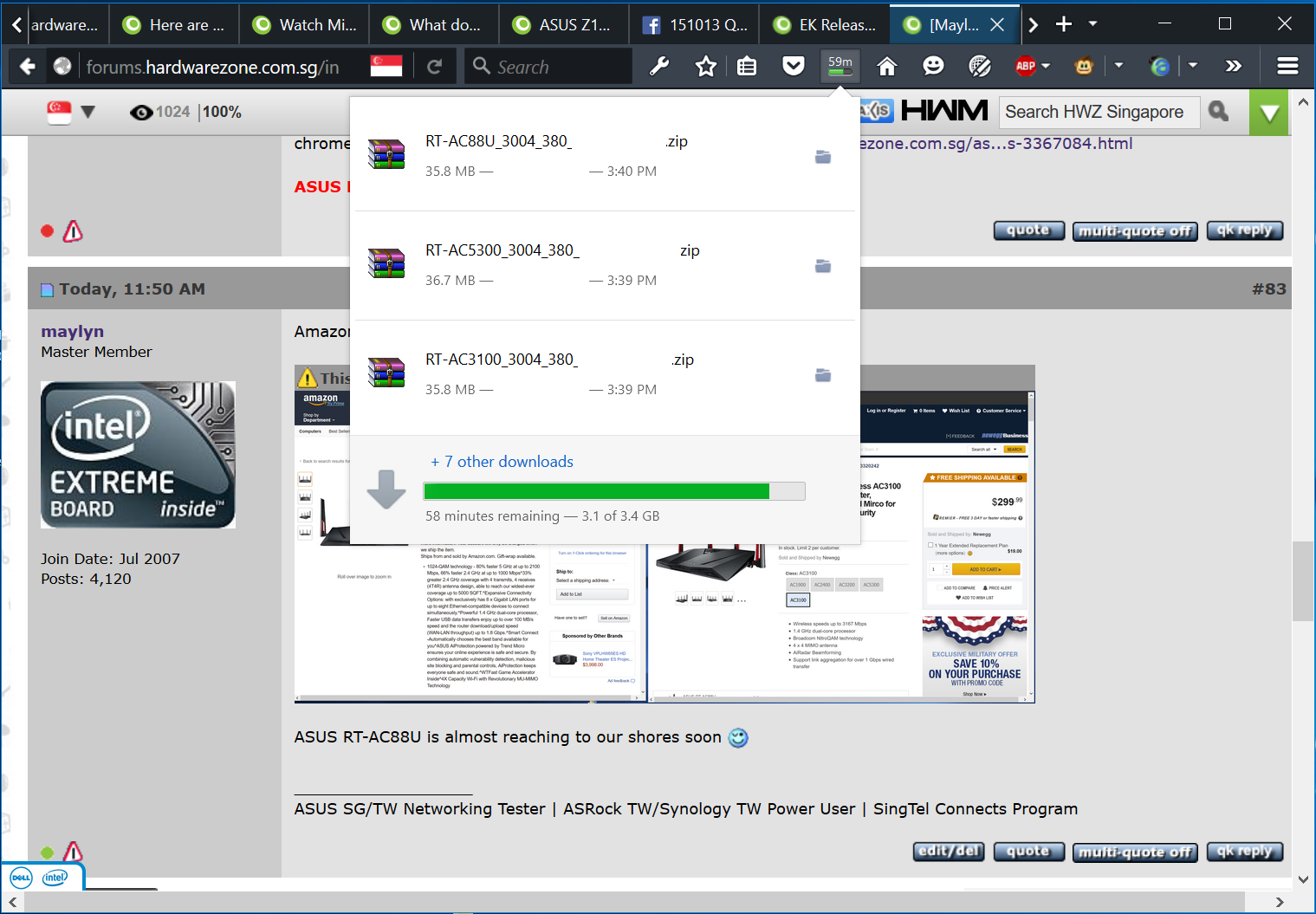This screenshot has width=1316, height=914.
Task: Bookmark this page with star icon
Action: click(x=706, y=66)
